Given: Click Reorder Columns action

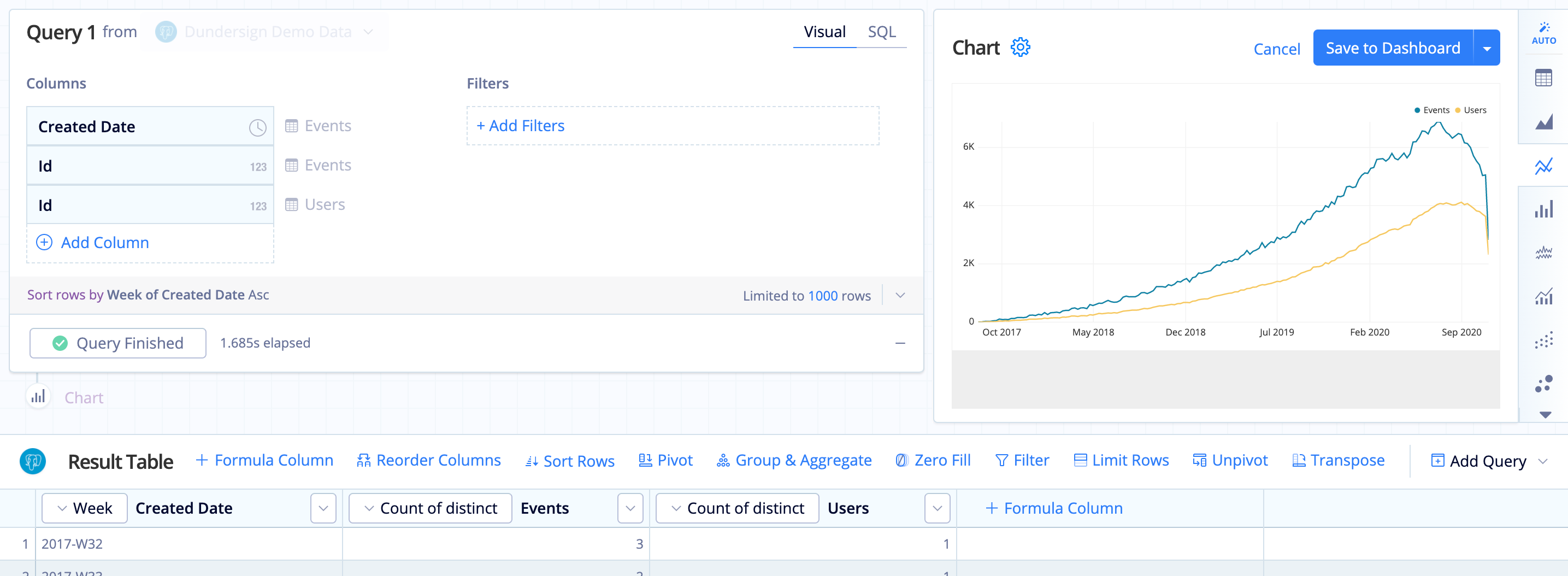Looking at the screenshot, I should pos(428,460).
